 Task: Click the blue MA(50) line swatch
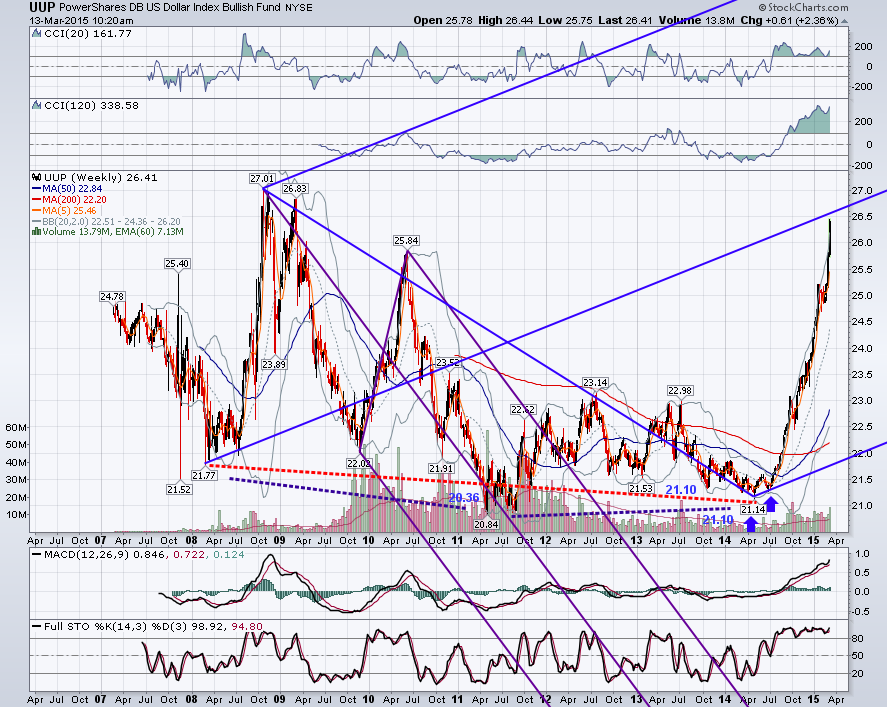coord(37,188)
